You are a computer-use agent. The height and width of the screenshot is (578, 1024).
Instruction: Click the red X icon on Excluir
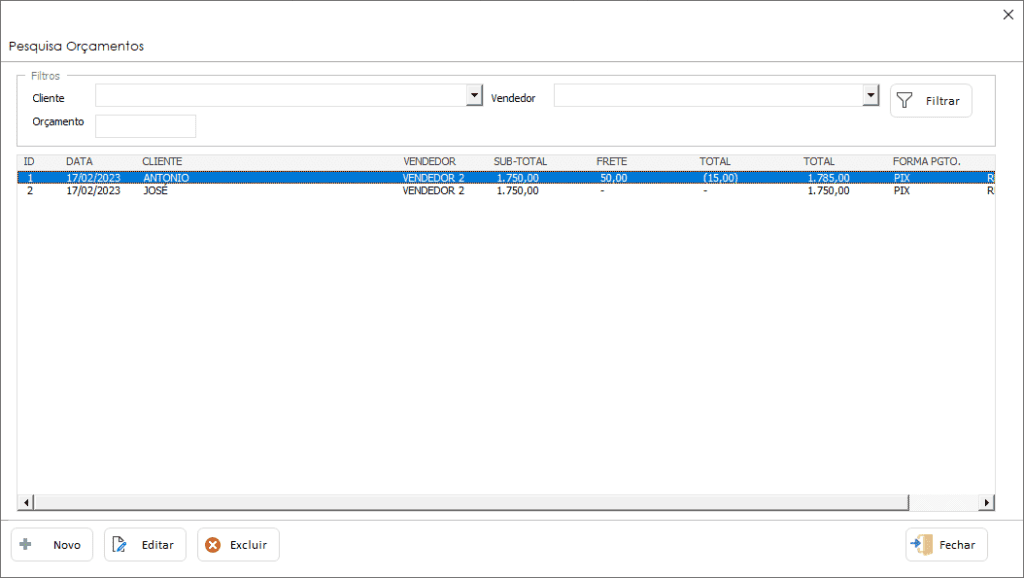click(213, 544)
